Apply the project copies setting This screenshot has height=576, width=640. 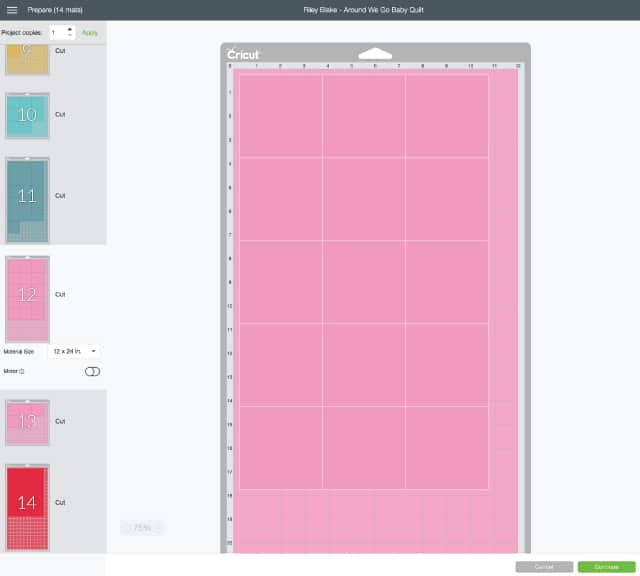tap(89, 33)
